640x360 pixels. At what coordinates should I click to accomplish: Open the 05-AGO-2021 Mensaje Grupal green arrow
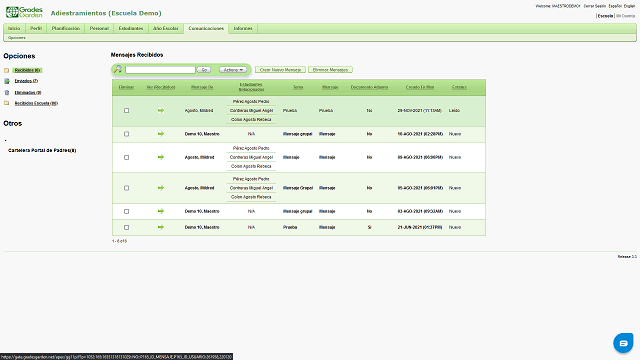161,188
